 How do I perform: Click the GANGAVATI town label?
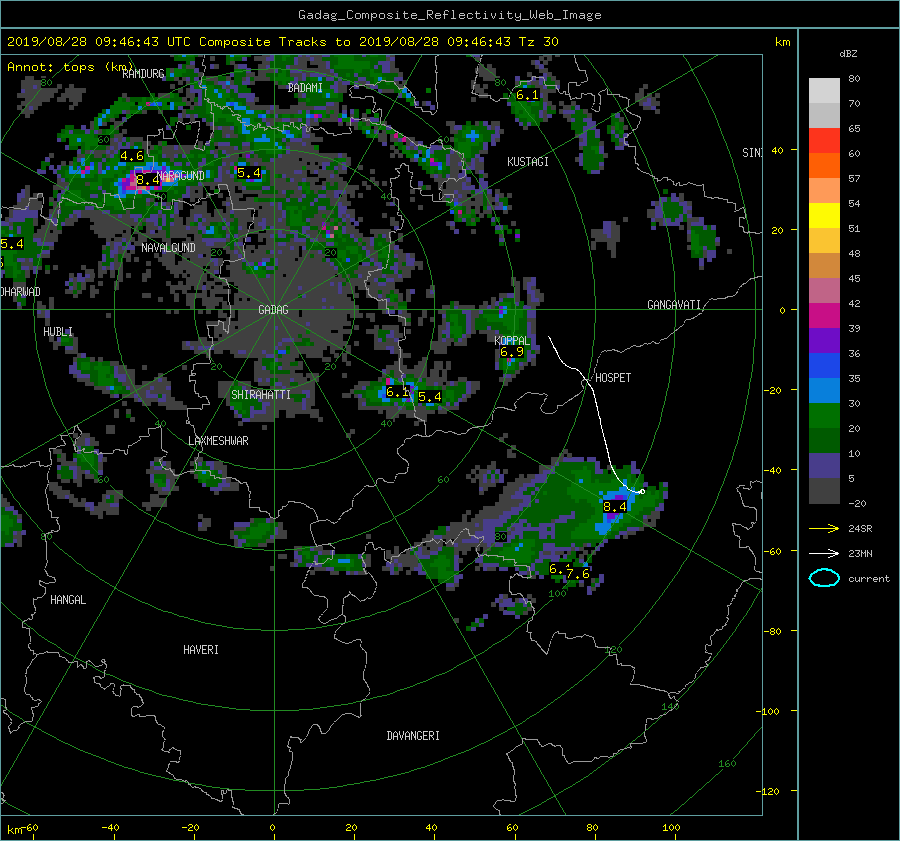pyautogui.click(x=674, y=305)
